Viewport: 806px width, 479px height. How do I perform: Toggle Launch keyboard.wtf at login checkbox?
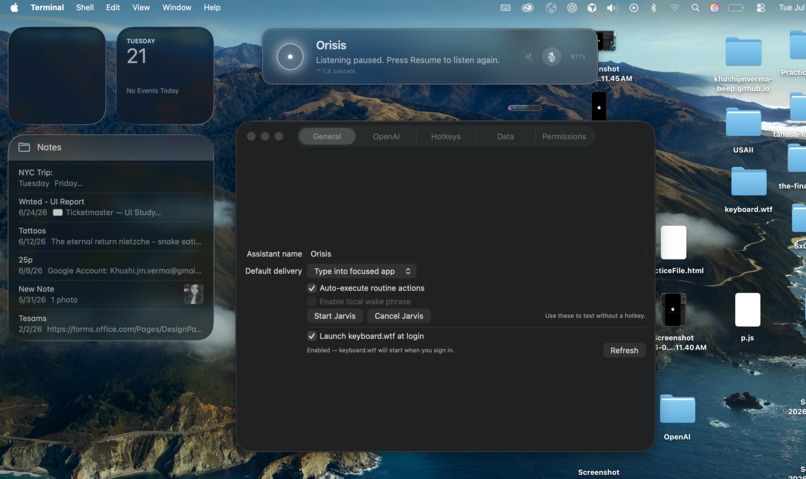312,336
